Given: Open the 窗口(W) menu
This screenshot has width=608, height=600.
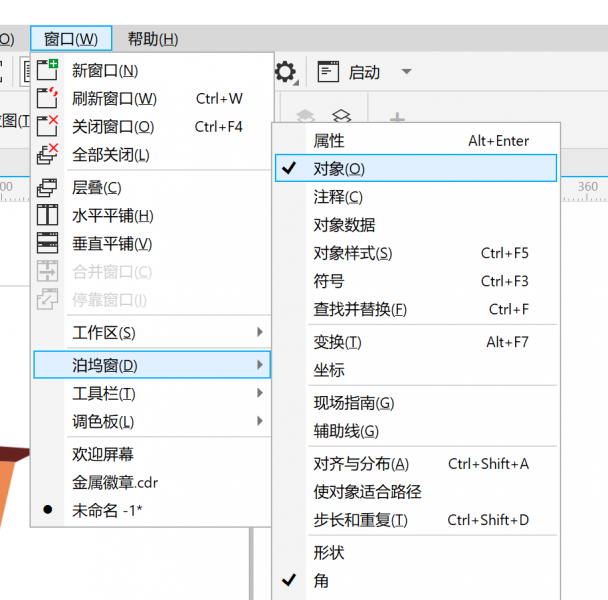Looking at the screenshot, I should pyautogui.click(x=71, y=38).
